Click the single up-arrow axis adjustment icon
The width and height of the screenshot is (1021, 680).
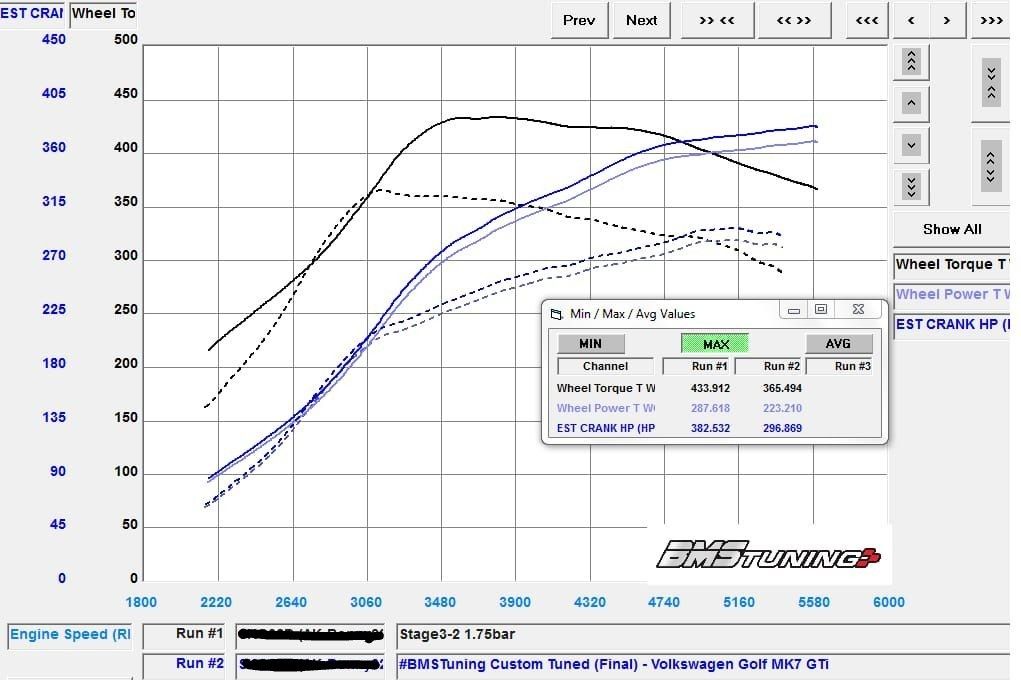pos(910,102)
